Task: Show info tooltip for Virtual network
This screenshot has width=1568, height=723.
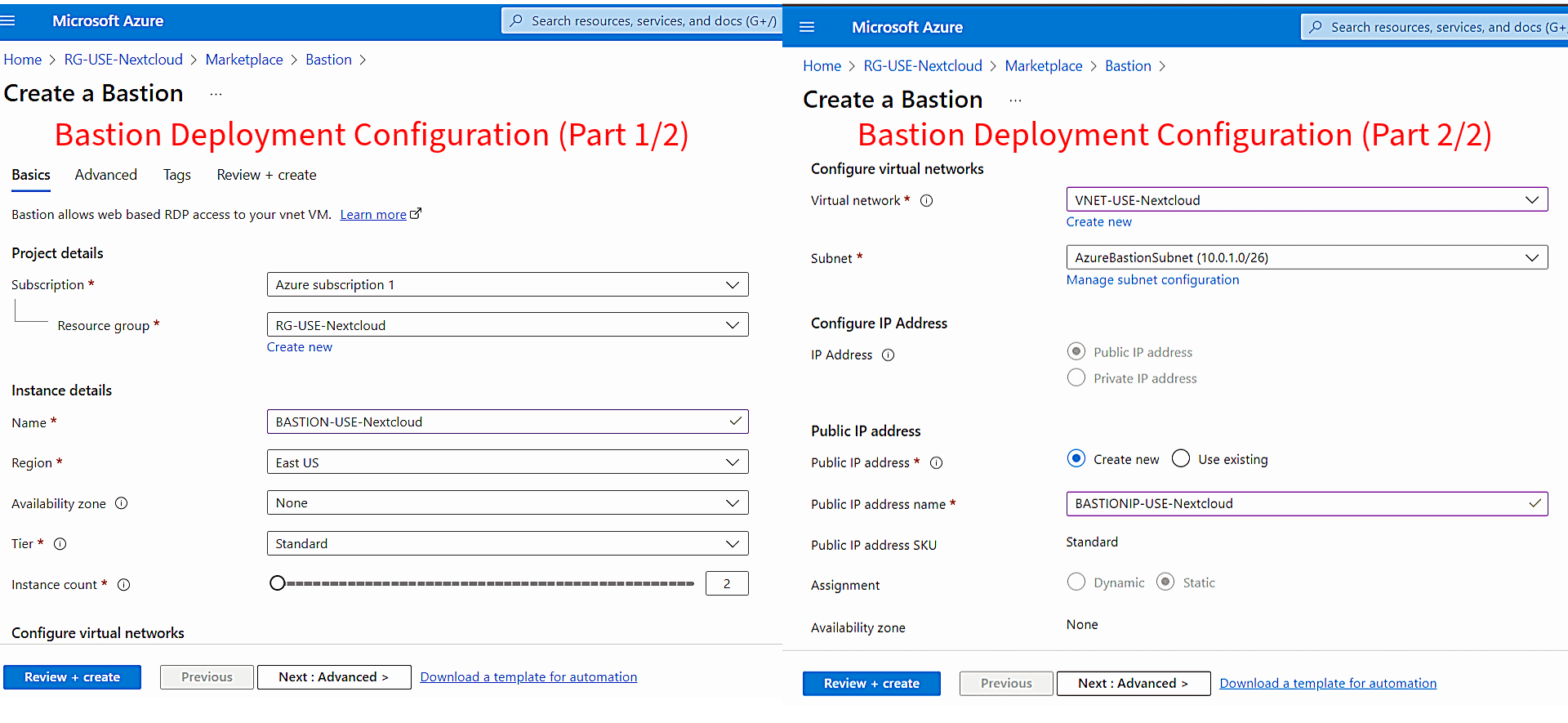Action: click(x=927, y=201)
